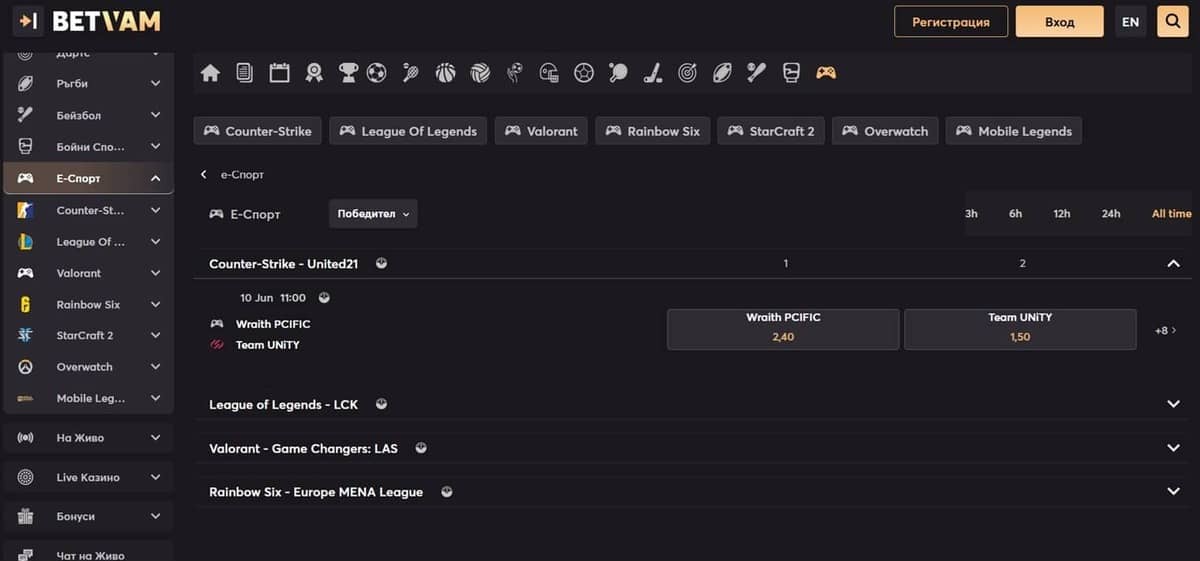
Task: Set time filter to 12h
Action: [1062, 213]
